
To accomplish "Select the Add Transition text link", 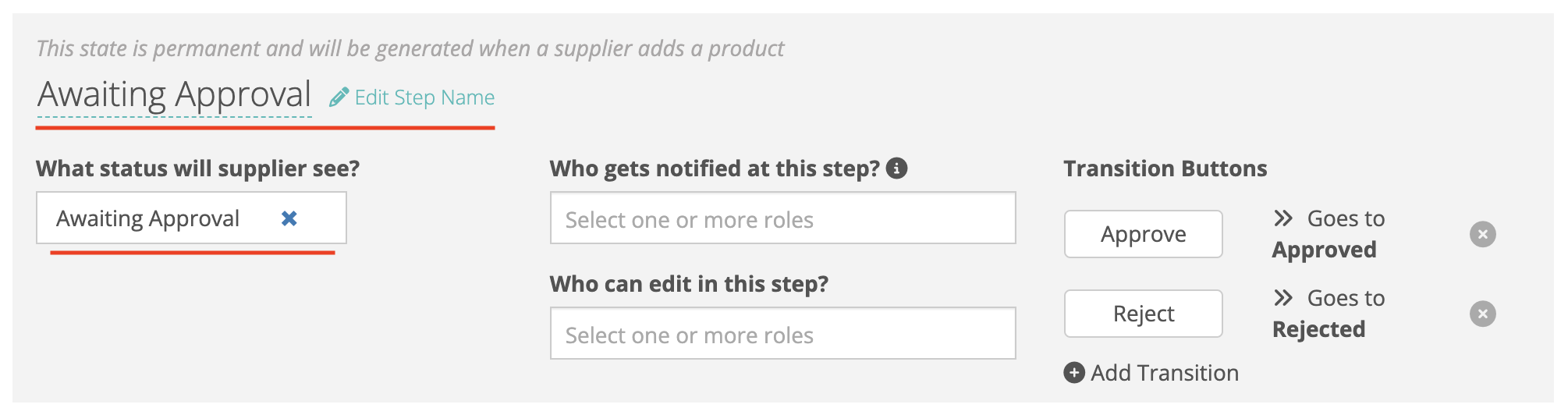I will 1165,373.
